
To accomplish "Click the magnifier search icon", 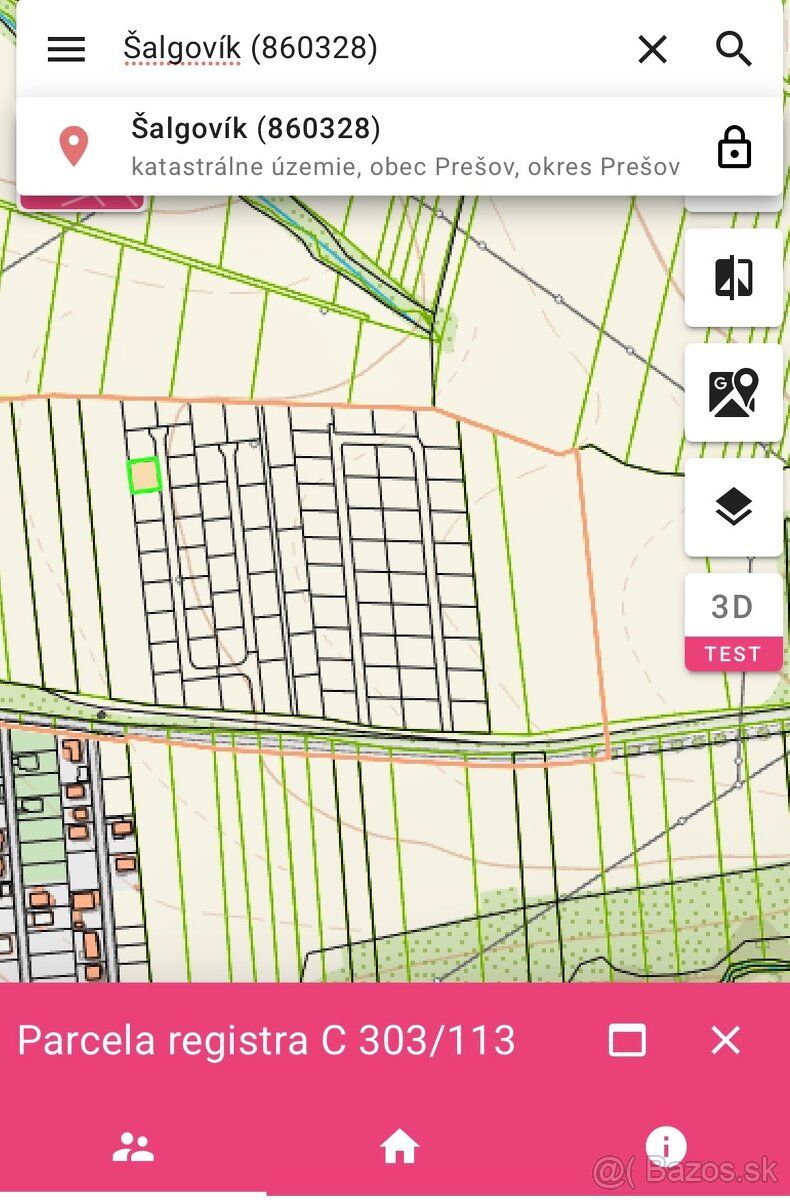I will [734, 48].
